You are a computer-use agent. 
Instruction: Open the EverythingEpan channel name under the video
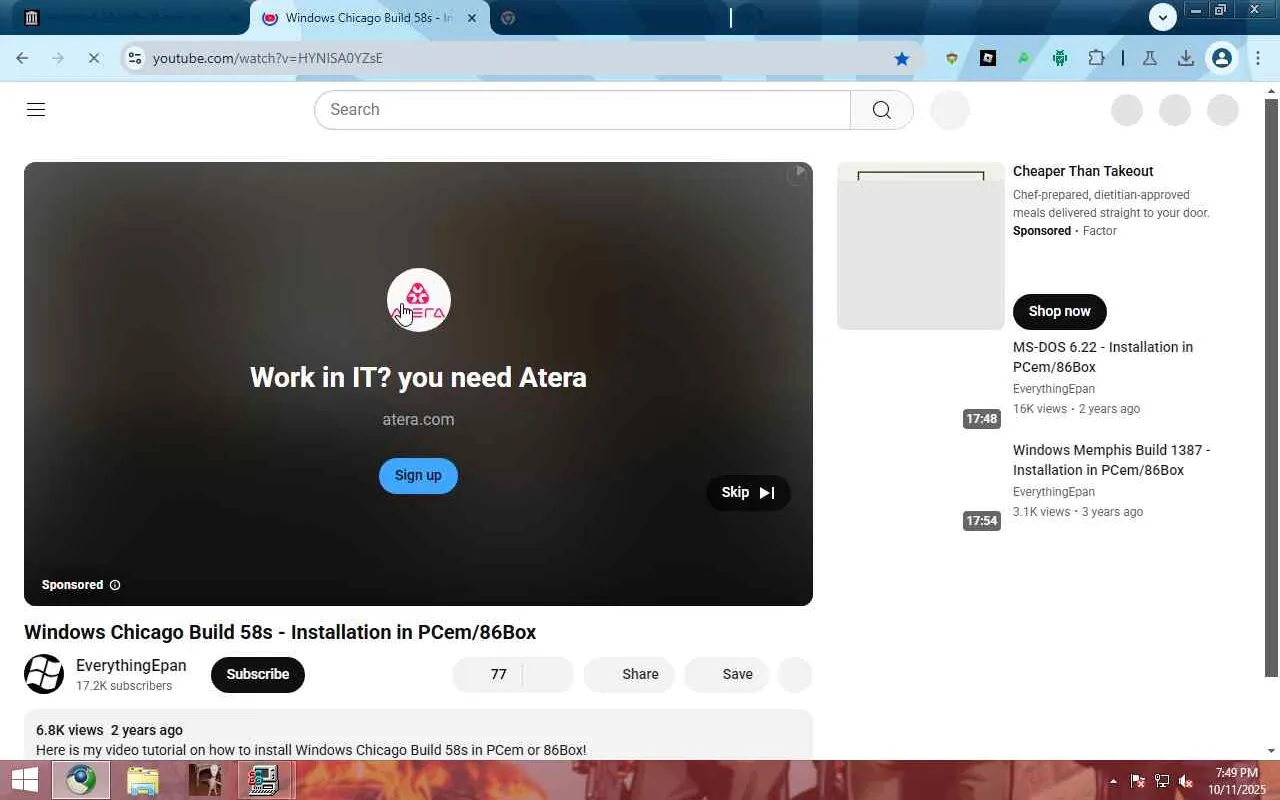click(131, 666)
